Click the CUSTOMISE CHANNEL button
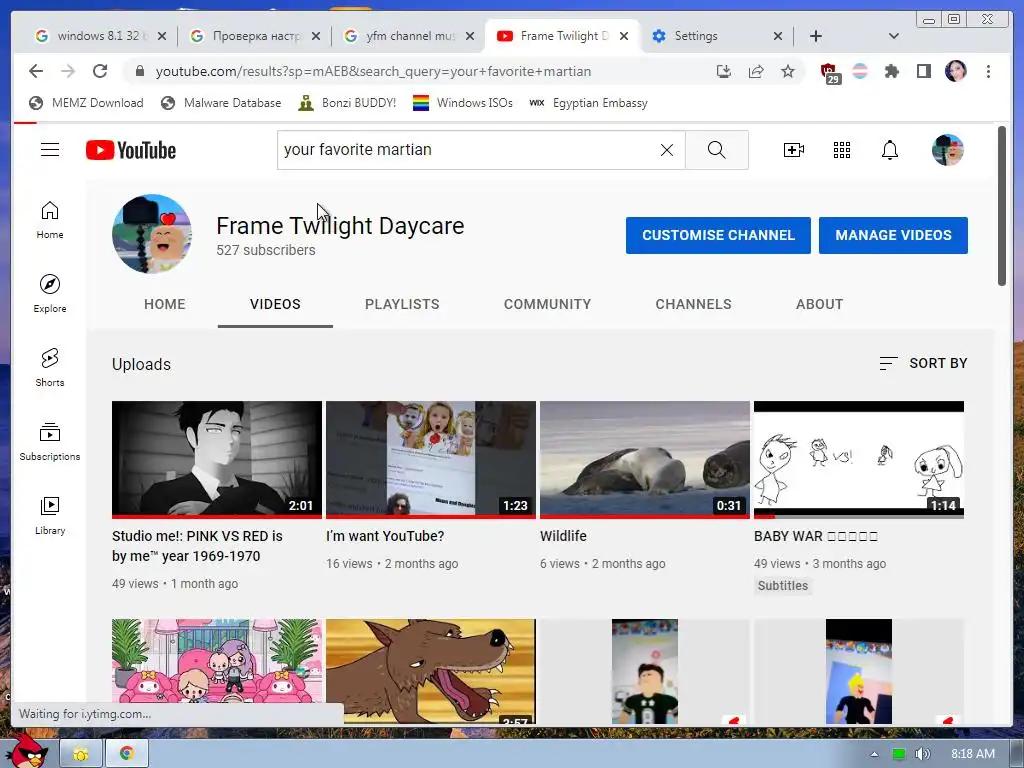The height and width of the screenshot is (768, 1024). [718, 235]
